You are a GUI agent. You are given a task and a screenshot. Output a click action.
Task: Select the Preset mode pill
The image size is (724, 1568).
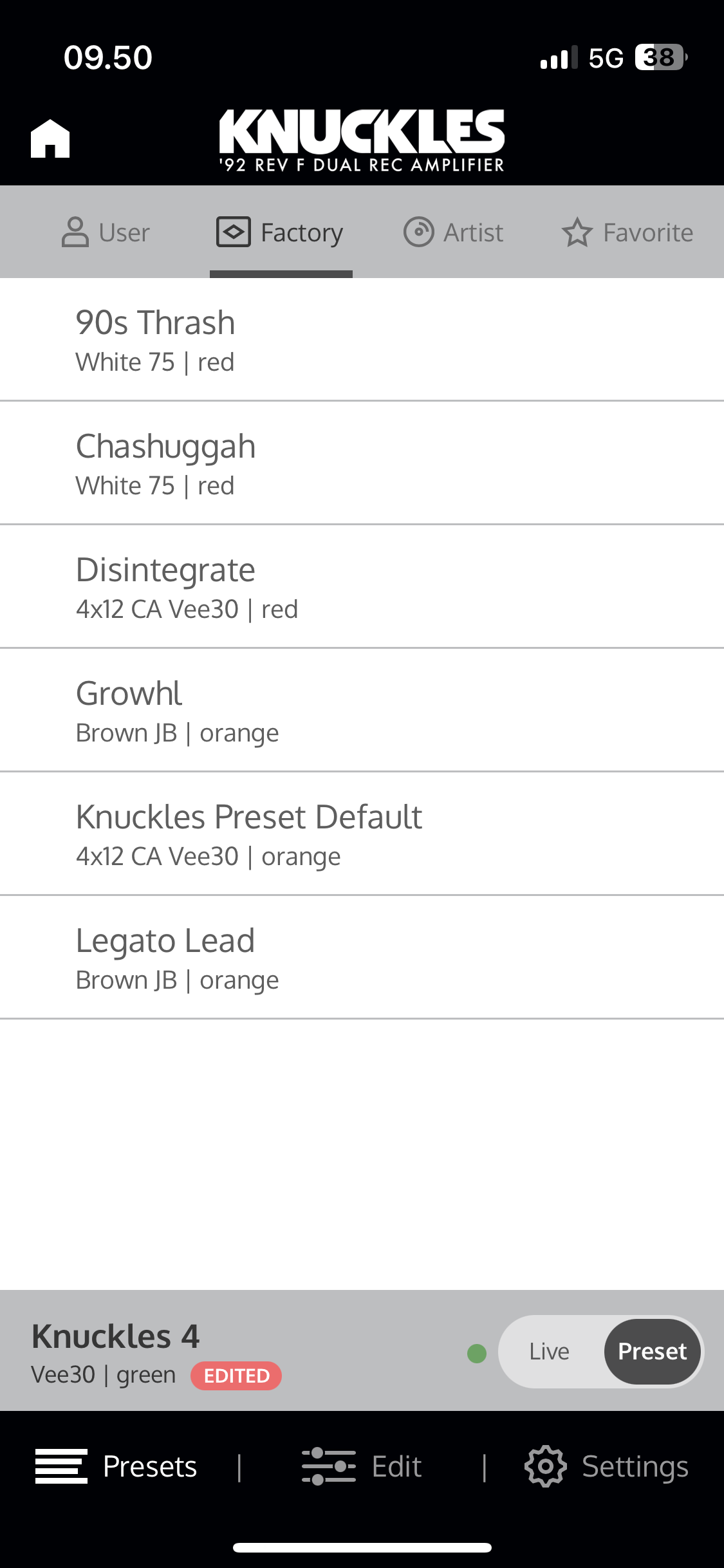[x=652, y=1351]
